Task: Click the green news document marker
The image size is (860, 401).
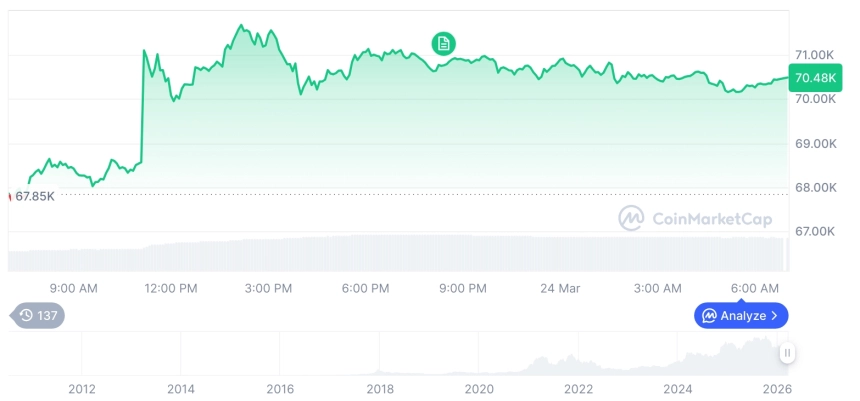Action: [x=444, y=43]
